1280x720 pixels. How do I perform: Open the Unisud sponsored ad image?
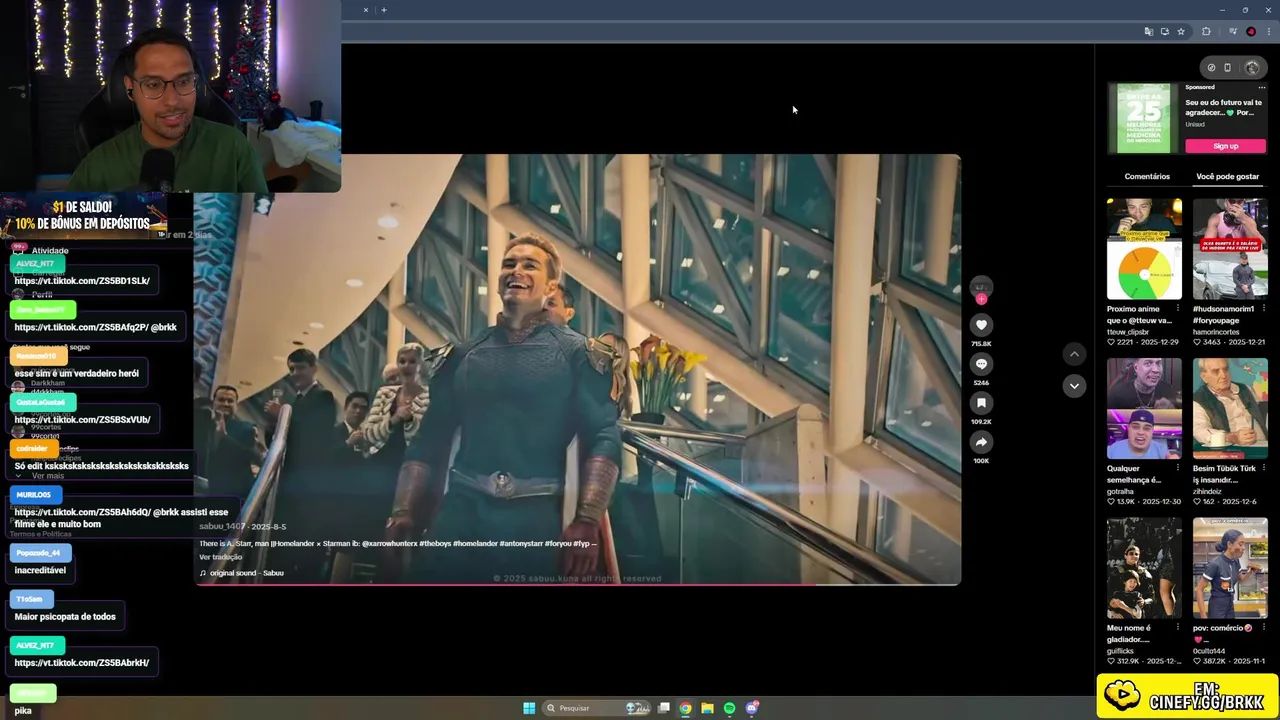pos(1144,118)
